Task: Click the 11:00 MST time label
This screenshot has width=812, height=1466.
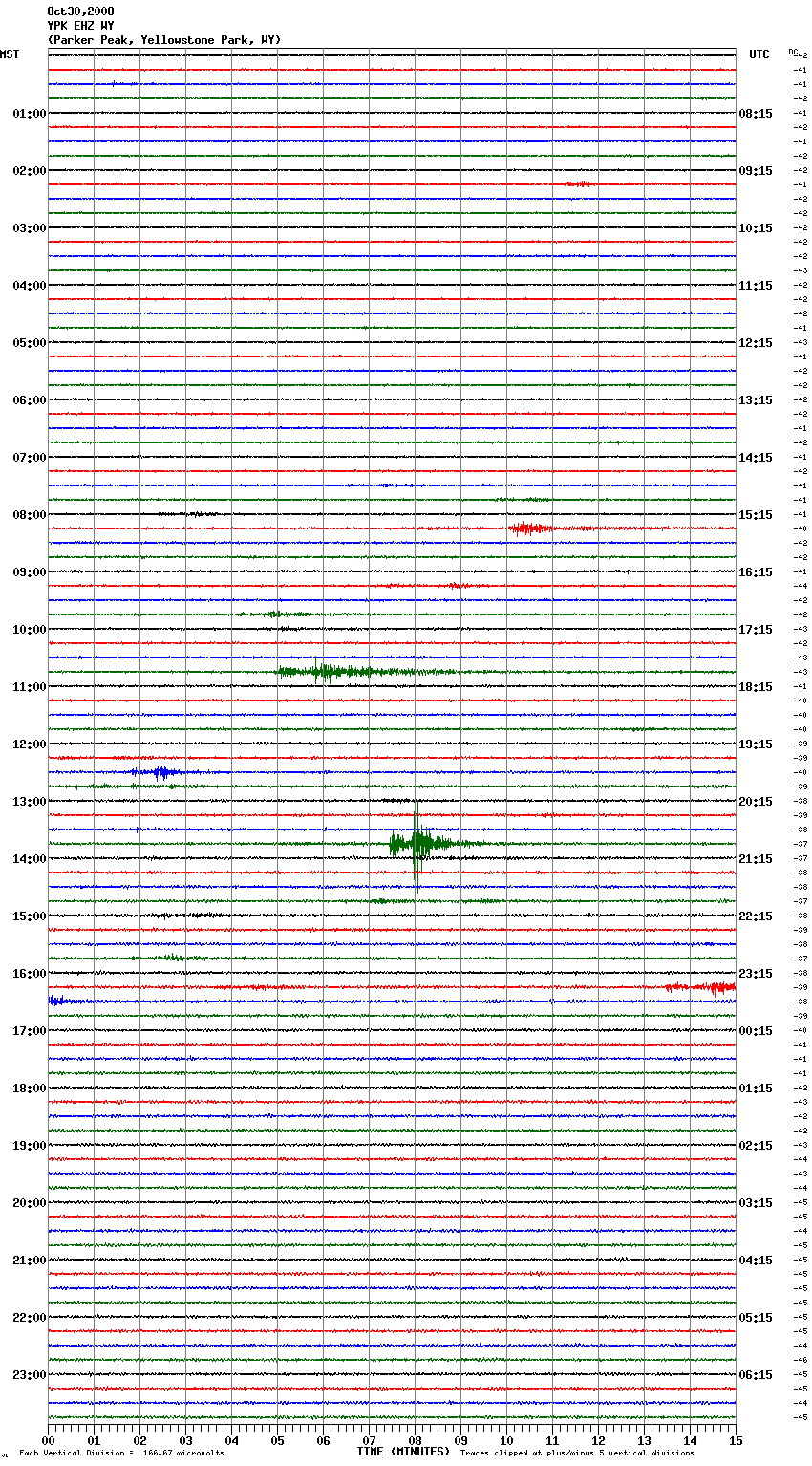Action: coord(30,687)
